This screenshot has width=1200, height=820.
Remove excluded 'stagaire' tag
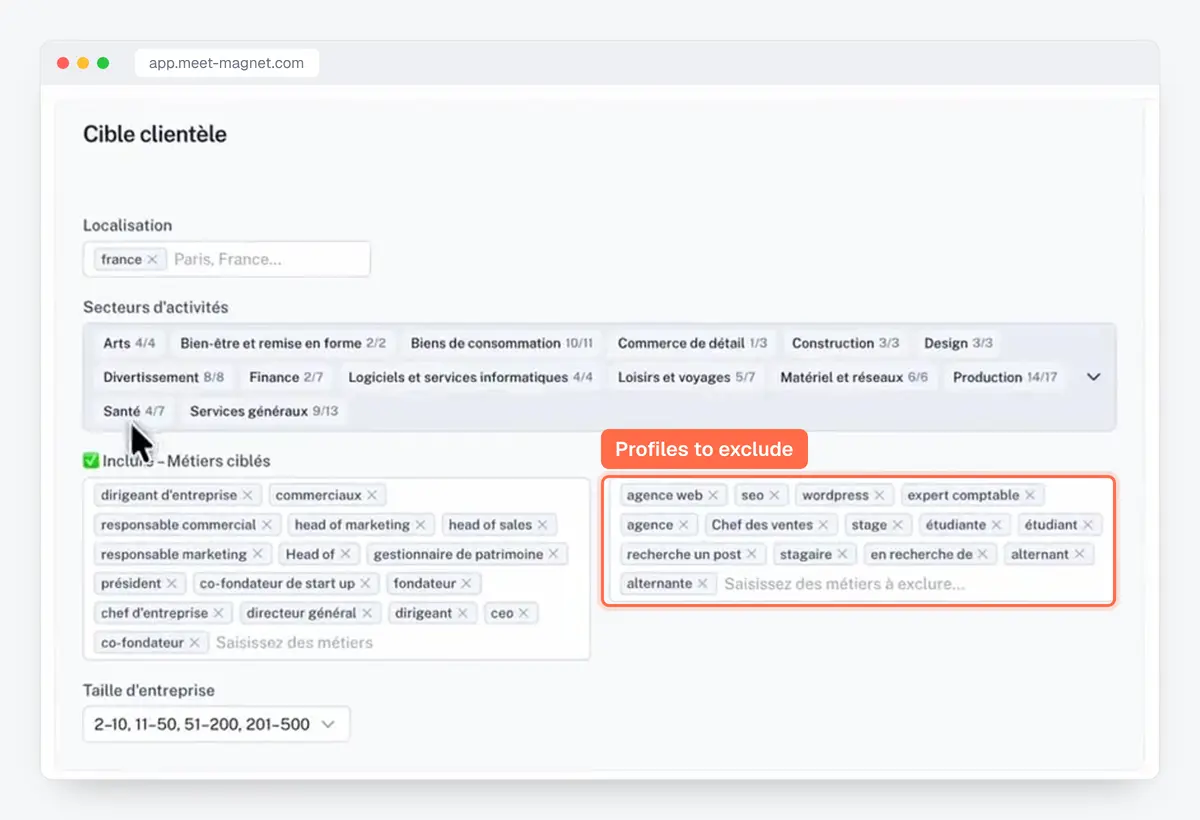coord(842,554)
